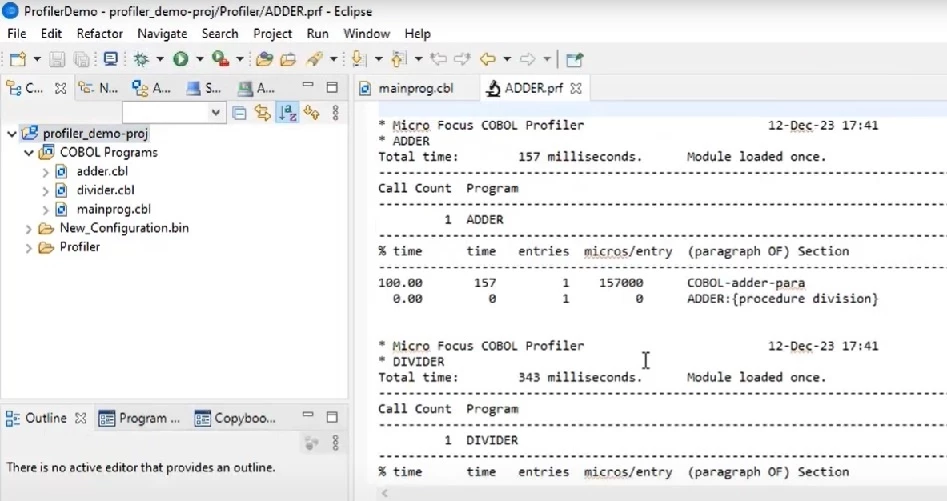Minimize the explorer view panel
Screen dimensions: 947x501
point(308,85)
